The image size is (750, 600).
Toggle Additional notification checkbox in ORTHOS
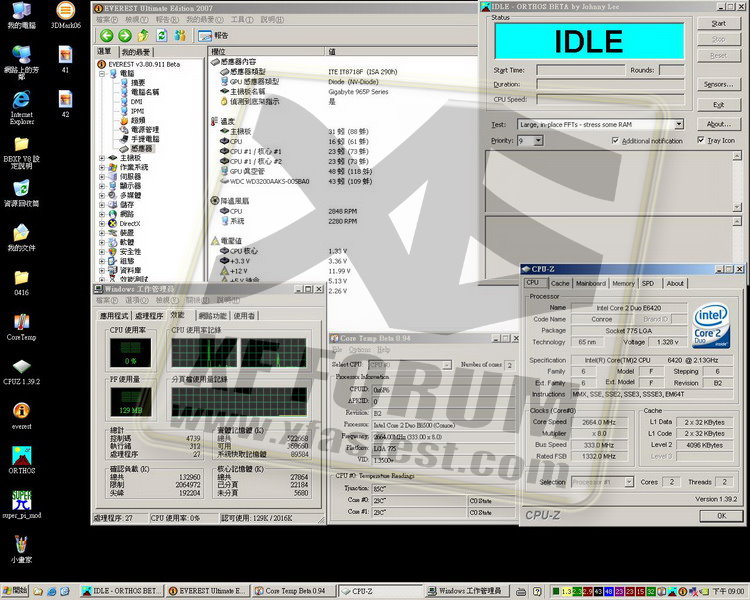click(615, 141)
